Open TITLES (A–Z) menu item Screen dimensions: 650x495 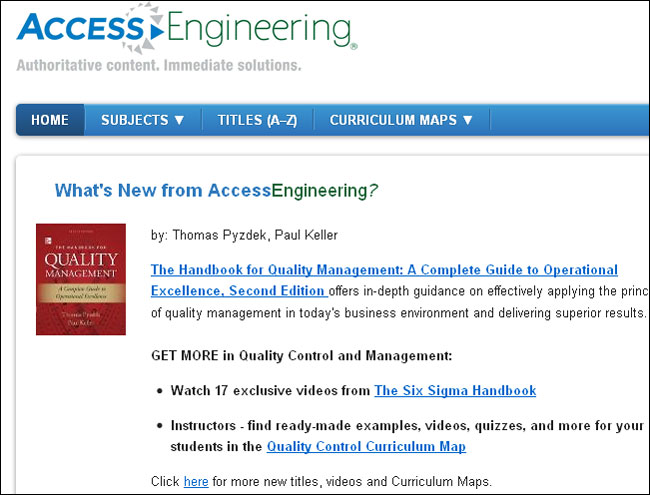pyautogui.click(x=257, y=120)
